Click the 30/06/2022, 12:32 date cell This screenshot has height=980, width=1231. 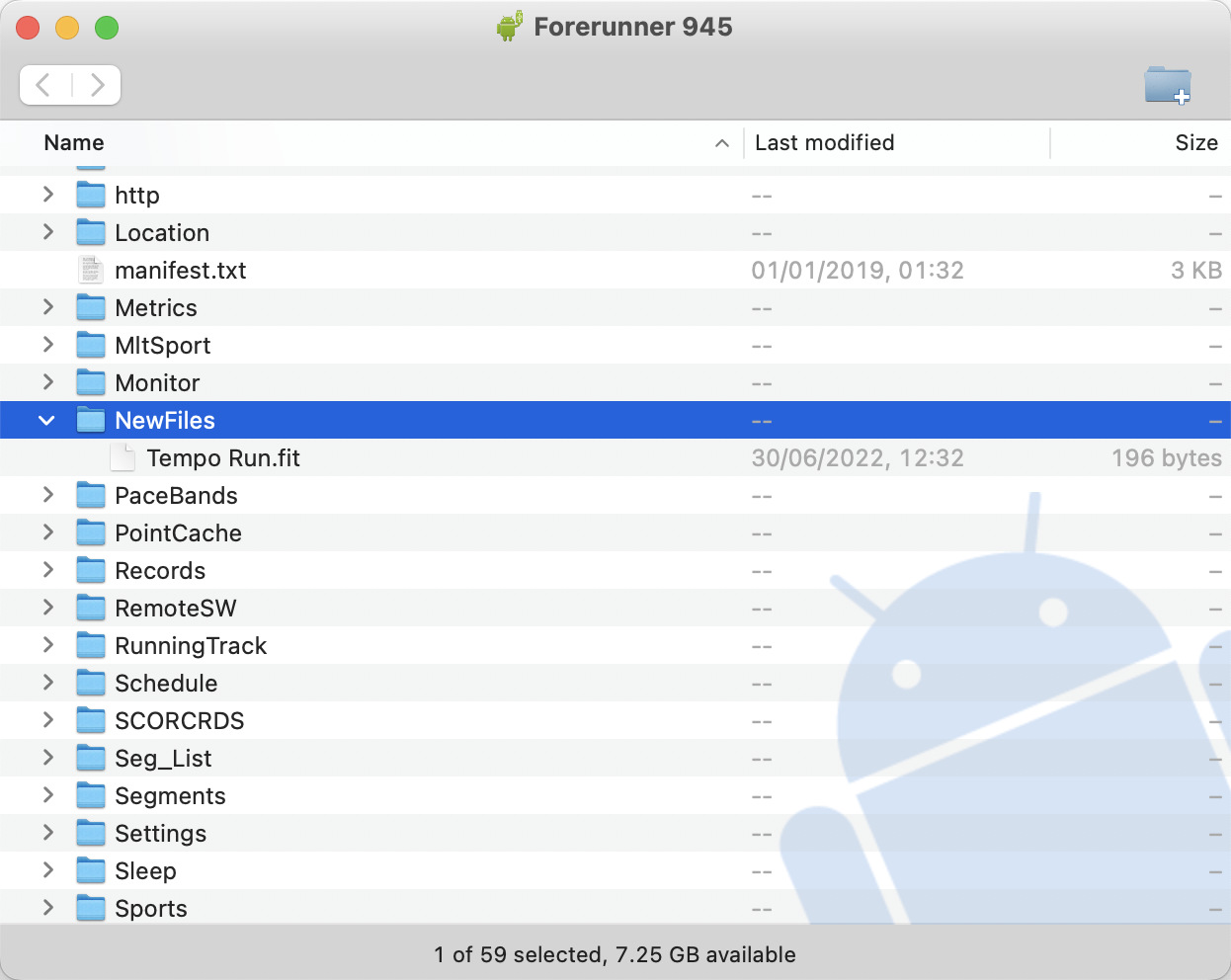point(858,457)
